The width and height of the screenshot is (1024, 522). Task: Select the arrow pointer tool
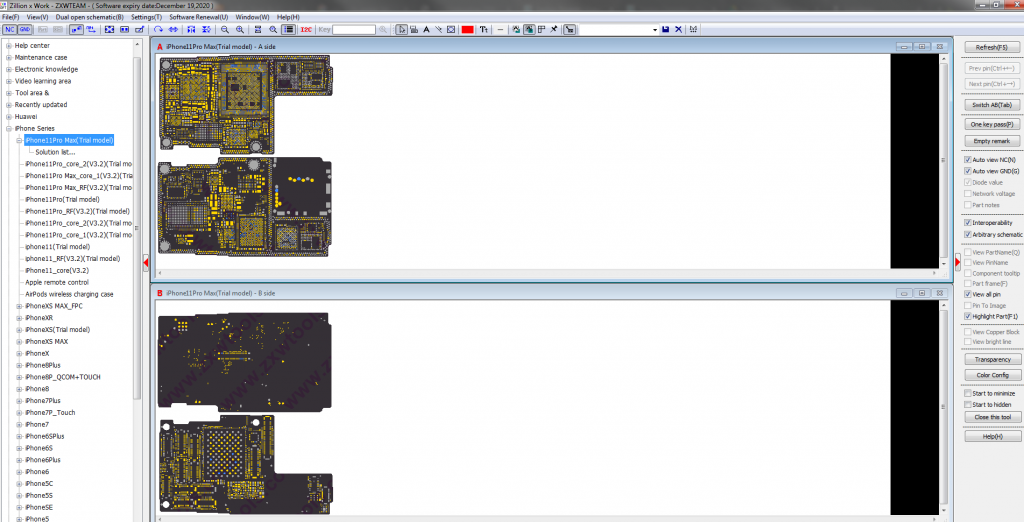click(401, 30)
